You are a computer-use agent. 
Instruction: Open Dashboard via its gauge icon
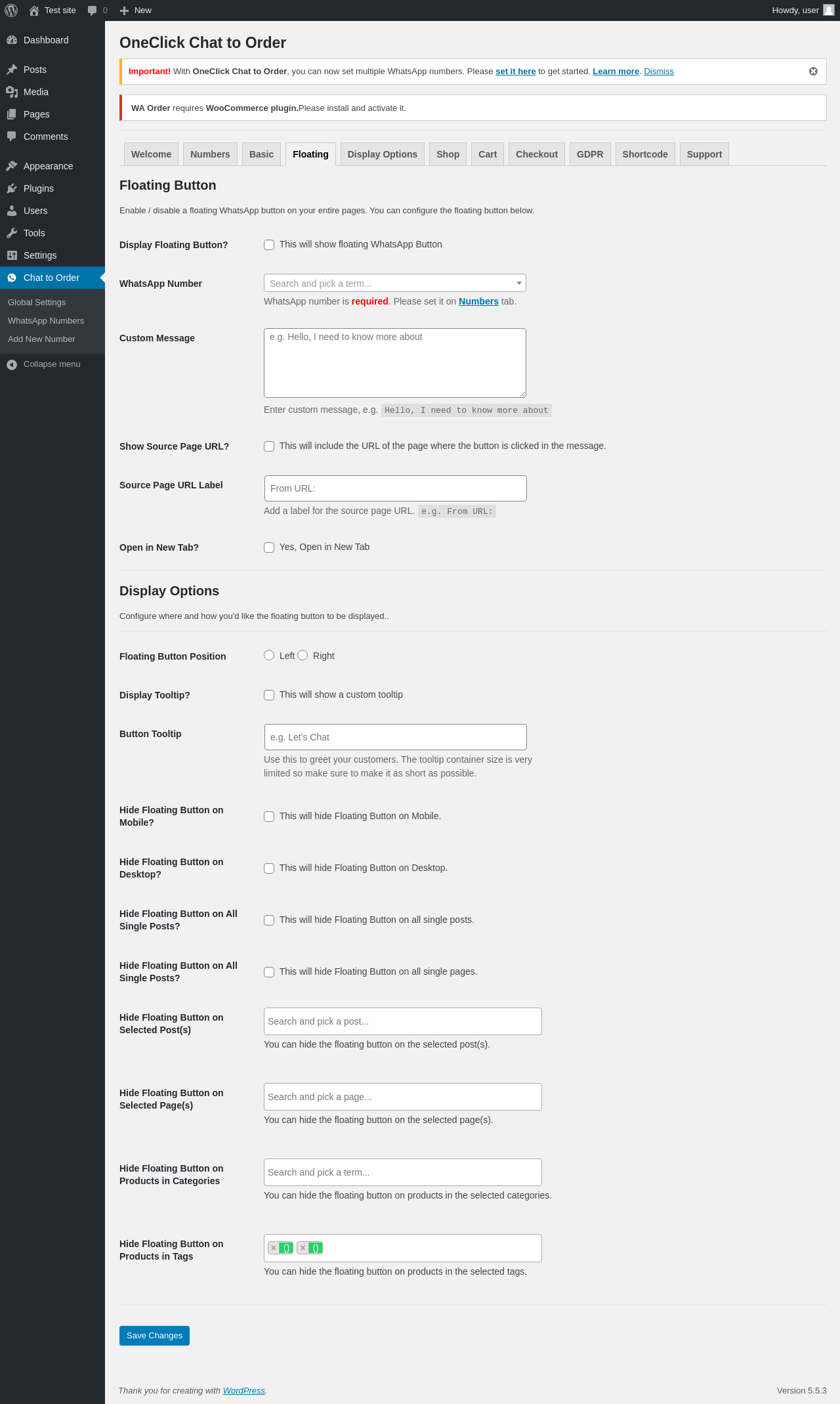coord(12,40)
